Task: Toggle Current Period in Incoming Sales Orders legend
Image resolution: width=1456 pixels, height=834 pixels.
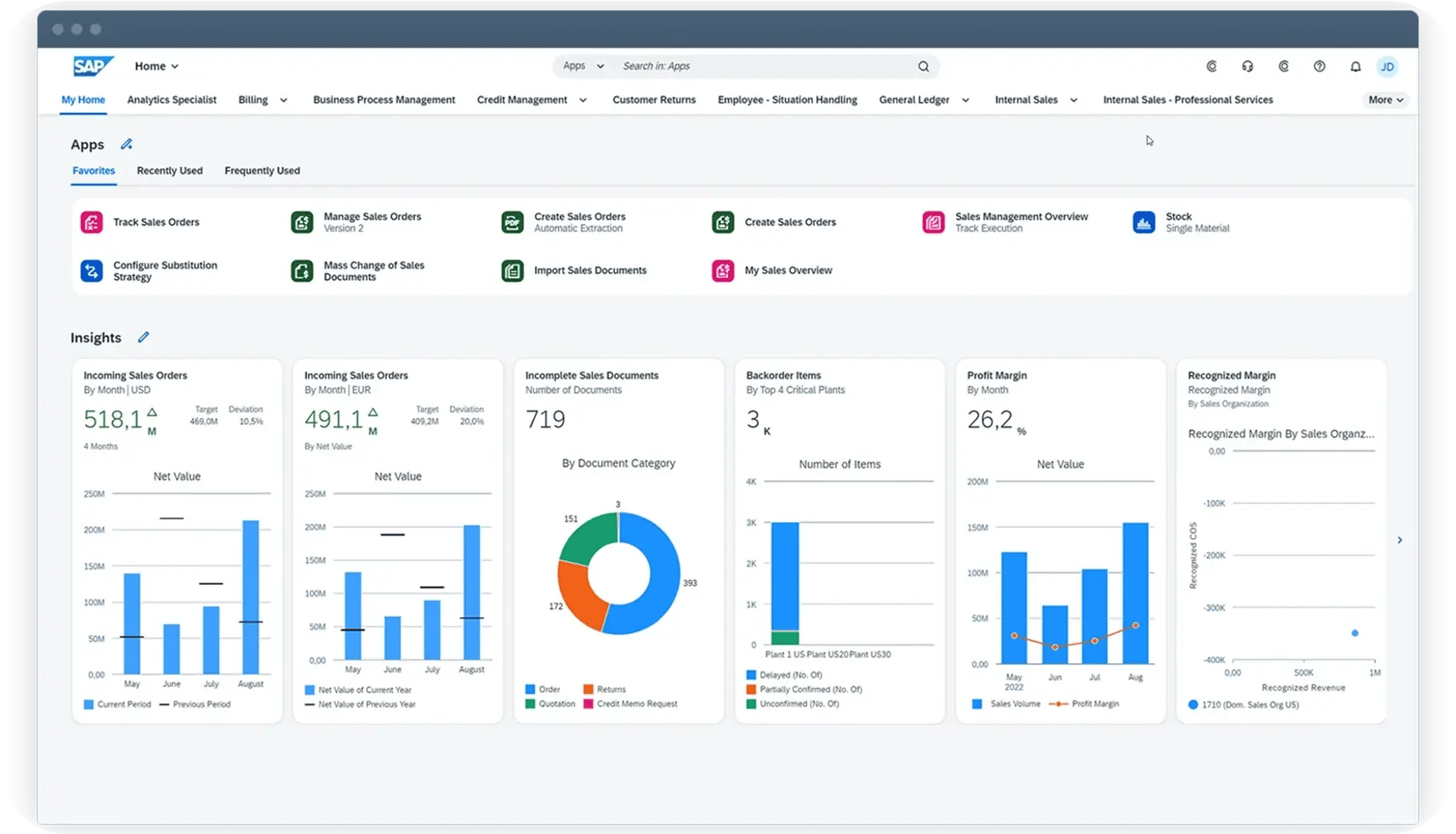Action: tap(117, 704)
